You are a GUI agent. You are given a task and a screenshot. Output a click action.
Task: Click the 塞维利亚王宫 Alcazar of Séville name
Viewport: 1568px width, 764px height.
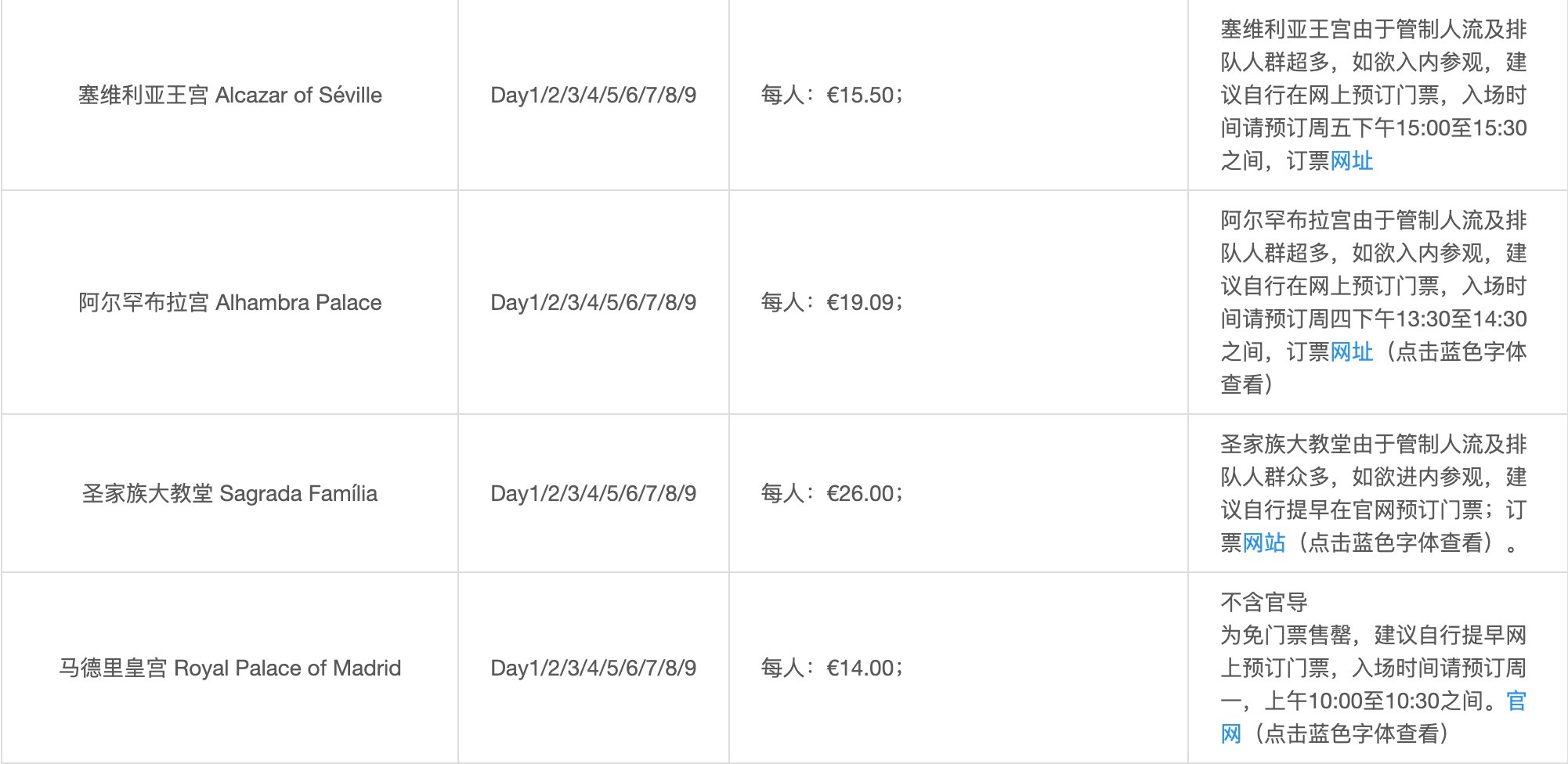point(230,95)
